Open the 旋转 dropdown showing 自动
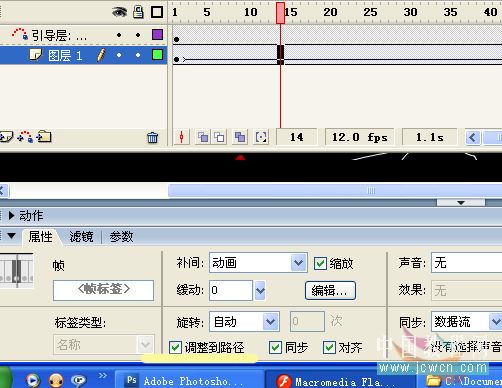This screenshot has height=388, width=502. (244, 321)
